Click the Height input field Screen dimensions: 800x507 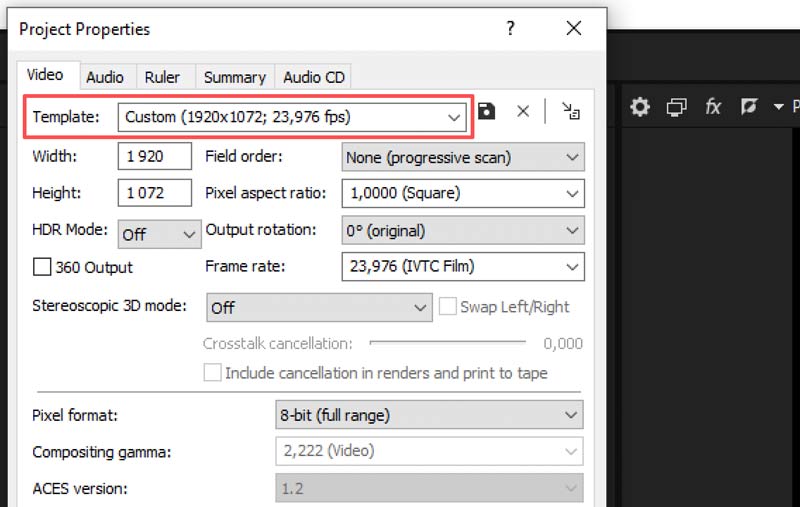click(155, 193)
